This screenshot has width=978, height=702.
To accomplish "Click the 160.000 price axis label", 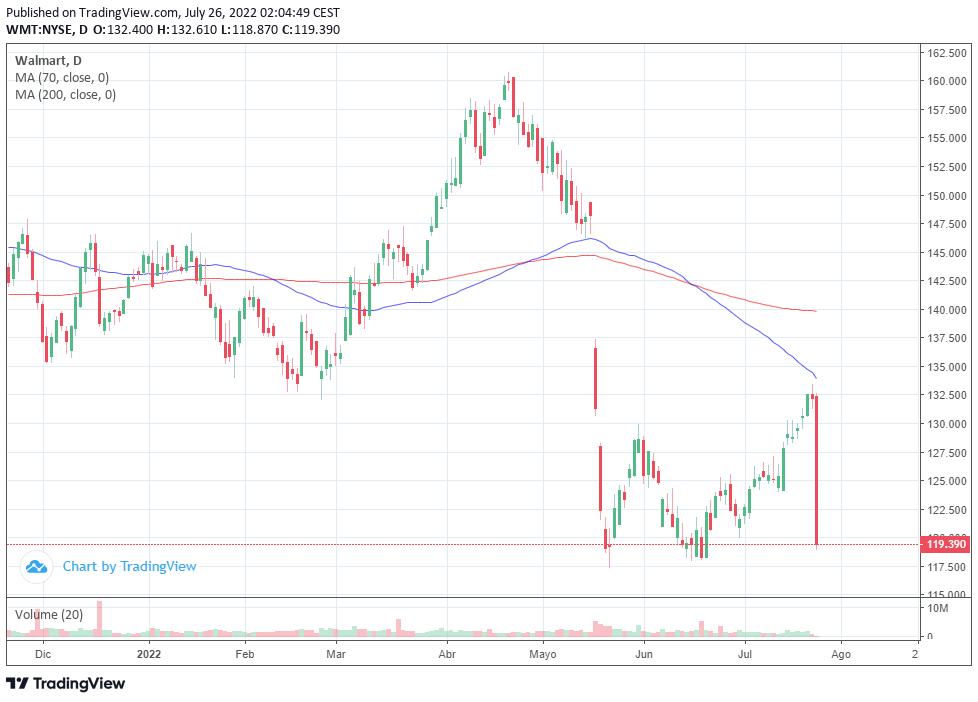I will (x=947, y=81).
